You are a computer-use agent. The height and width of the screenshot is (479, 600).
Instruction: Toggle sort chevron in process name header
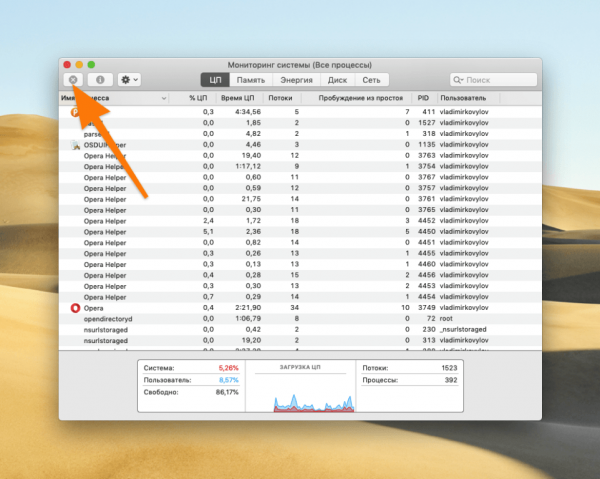pos(164,98)
